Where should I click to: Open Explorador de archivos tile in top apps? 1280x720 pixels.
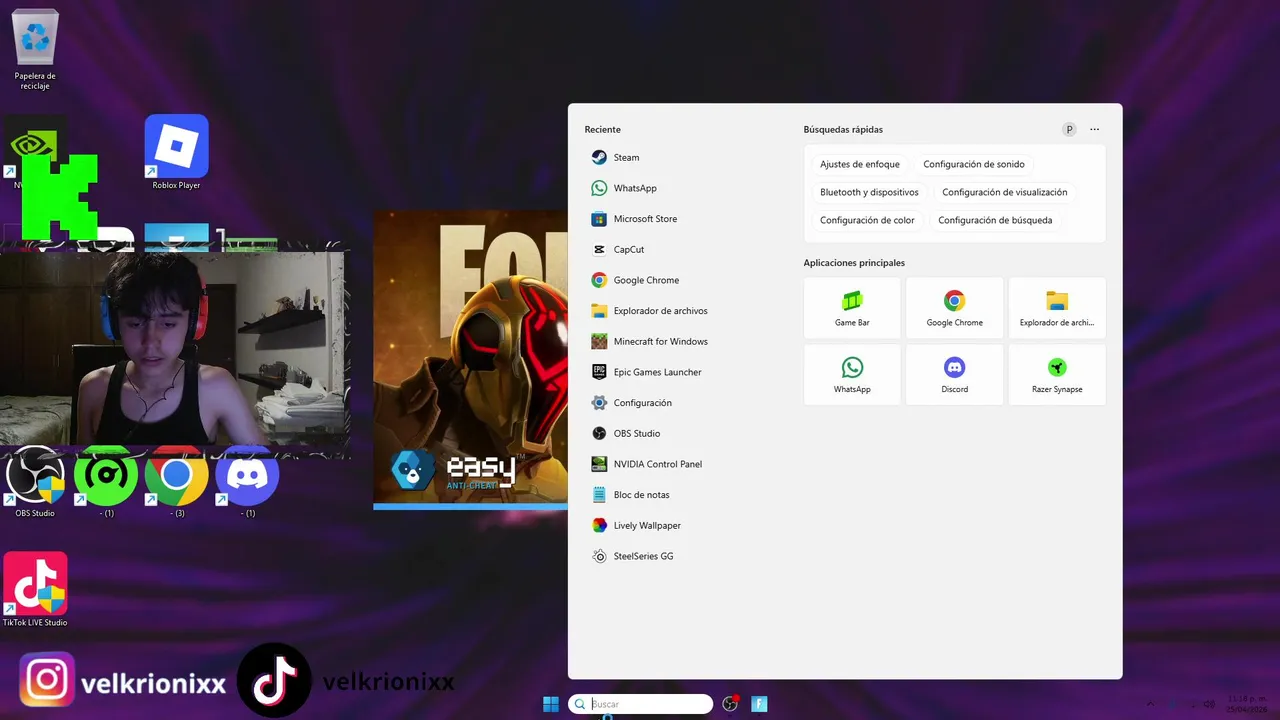(x=1057, y=308)
